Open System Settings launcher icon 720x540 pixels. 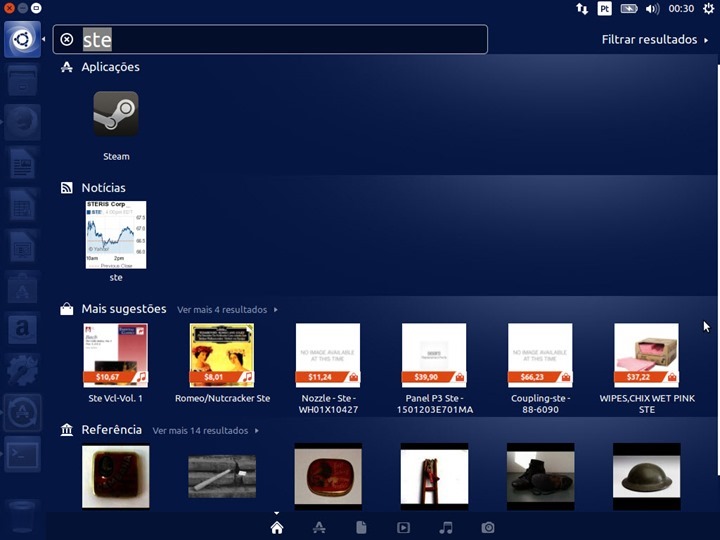(x=22, y=370)
